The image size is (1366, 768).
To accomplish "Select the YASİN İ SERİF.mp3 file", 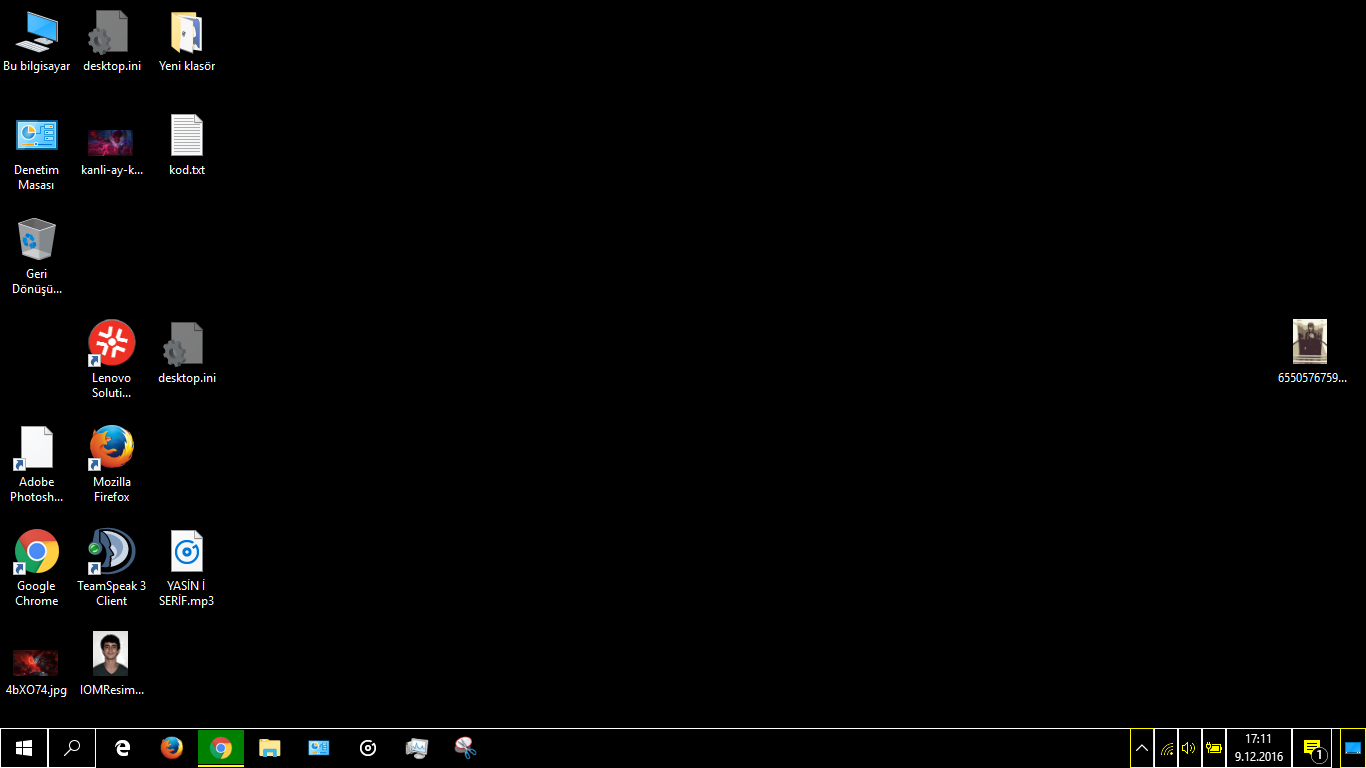I will 187,569.
